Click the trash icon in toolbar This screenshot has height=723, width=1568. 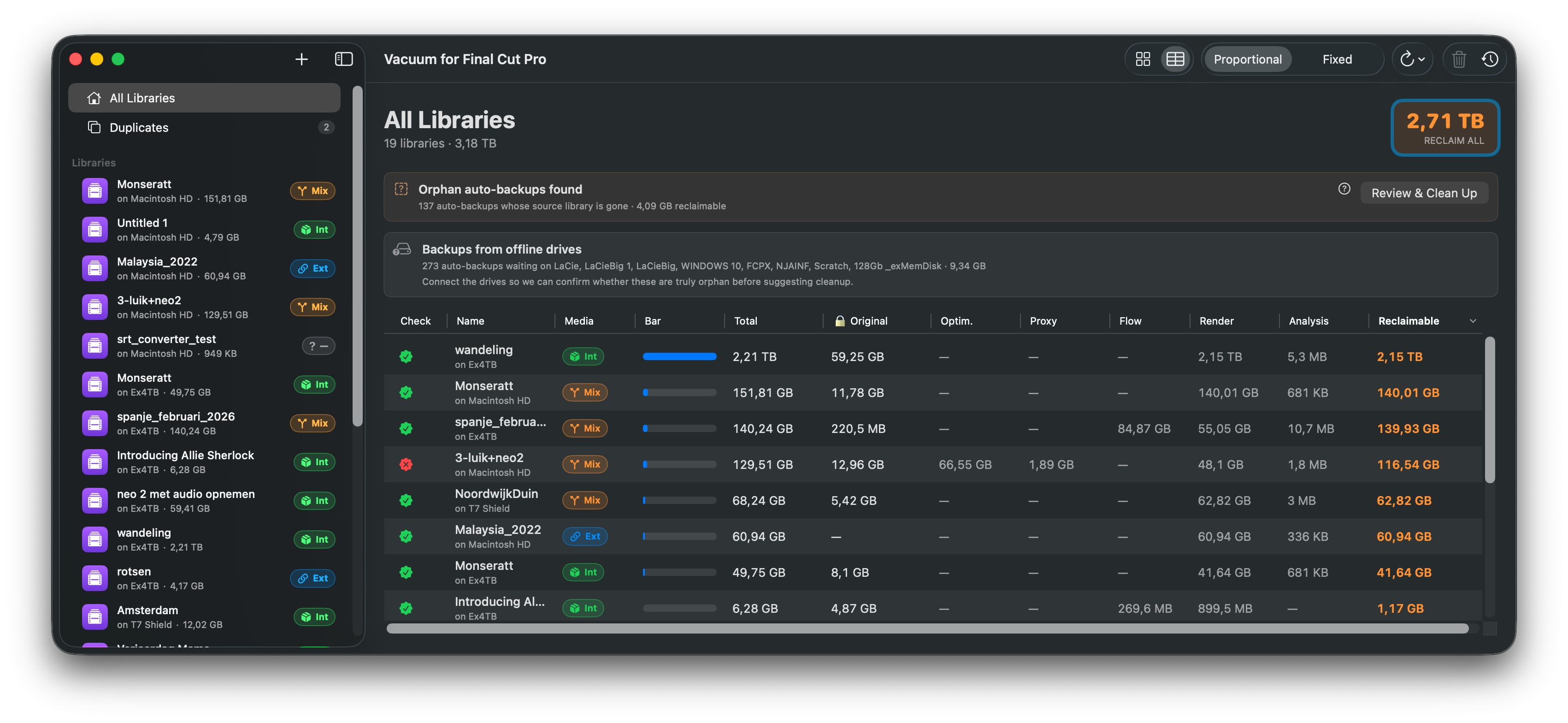[1458, 59]
